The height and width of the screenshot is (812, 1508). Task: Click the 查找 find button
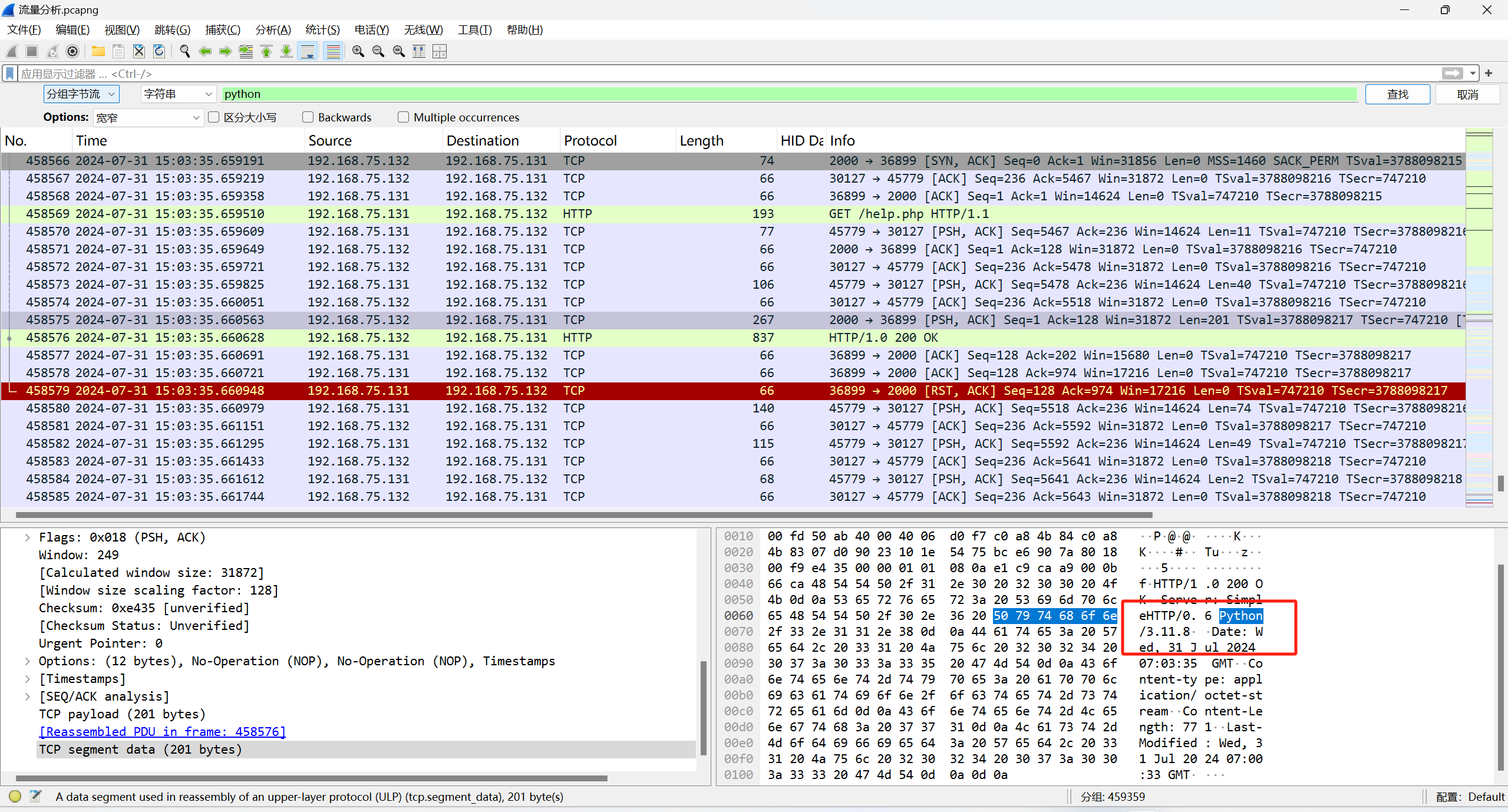[1397, 94]
